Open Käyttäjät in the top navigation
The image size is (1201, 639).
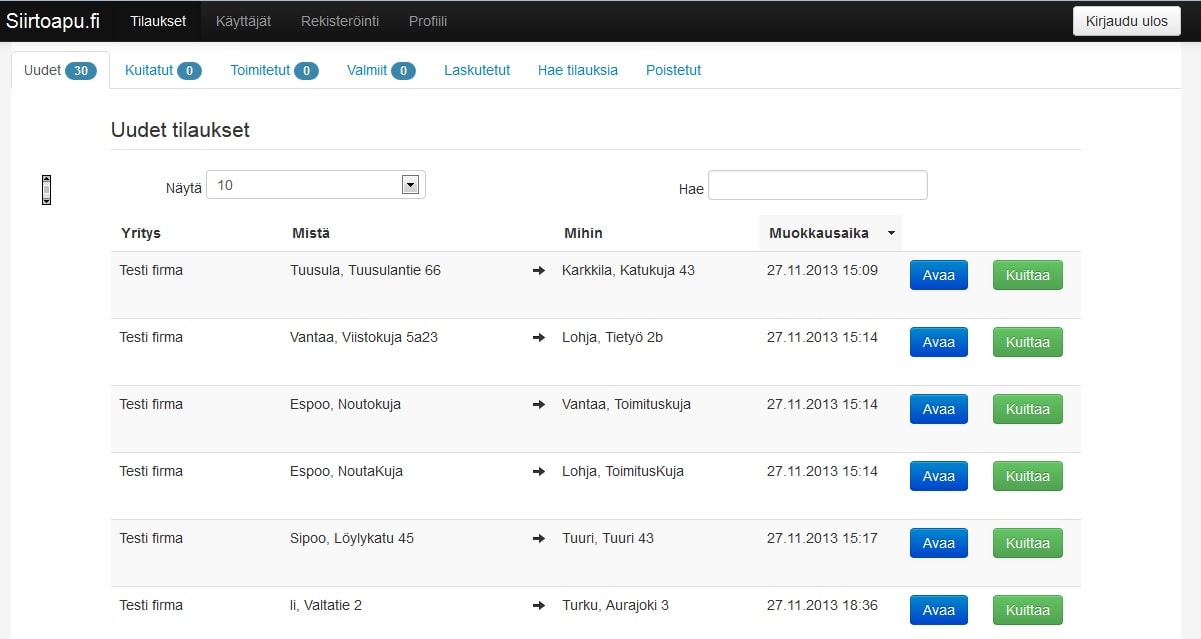point(243,21)
